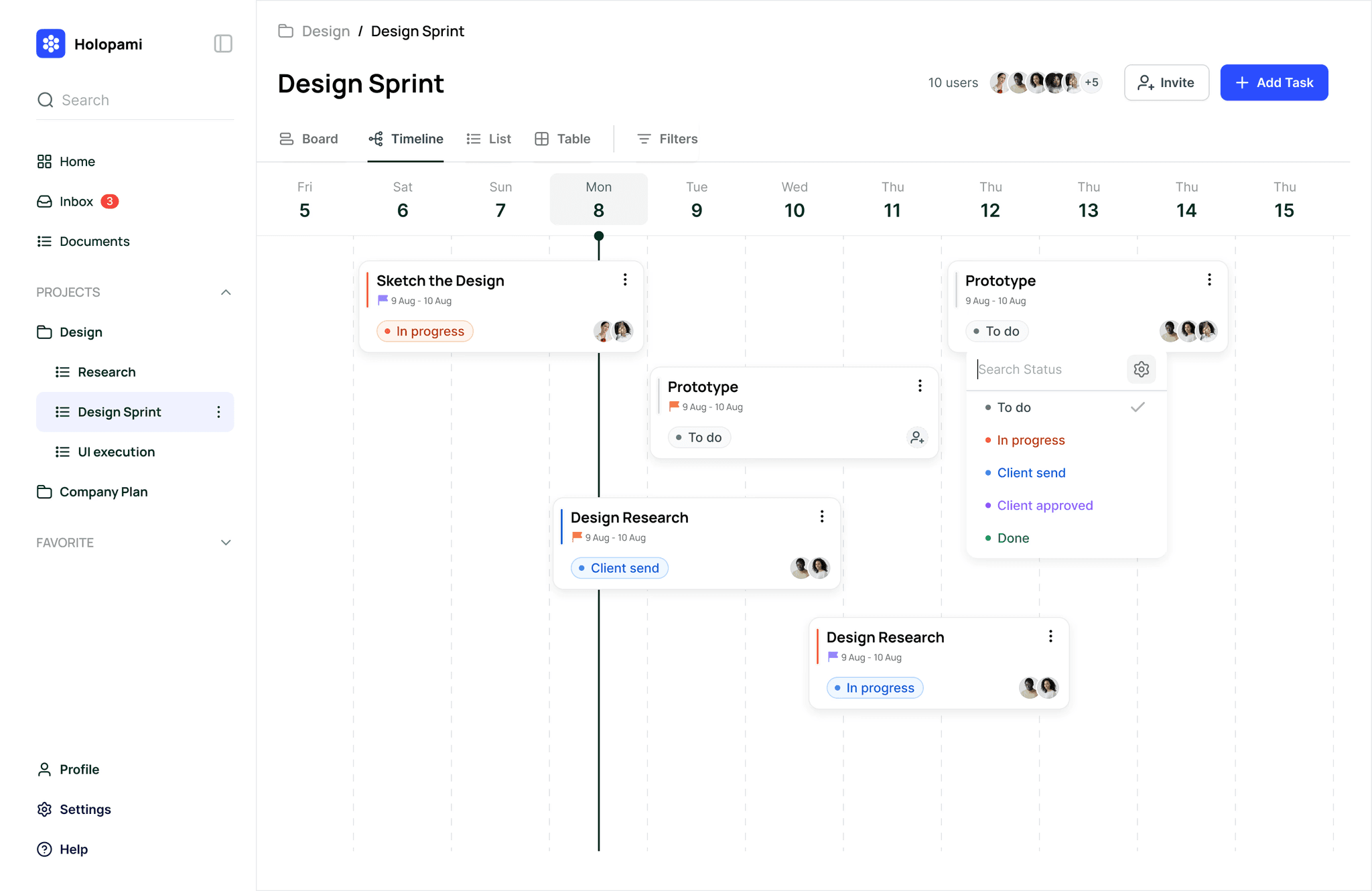Click the +5 users avatar badge
The height and width of the screenshot is (891, 1372).
coord(1091,82)
